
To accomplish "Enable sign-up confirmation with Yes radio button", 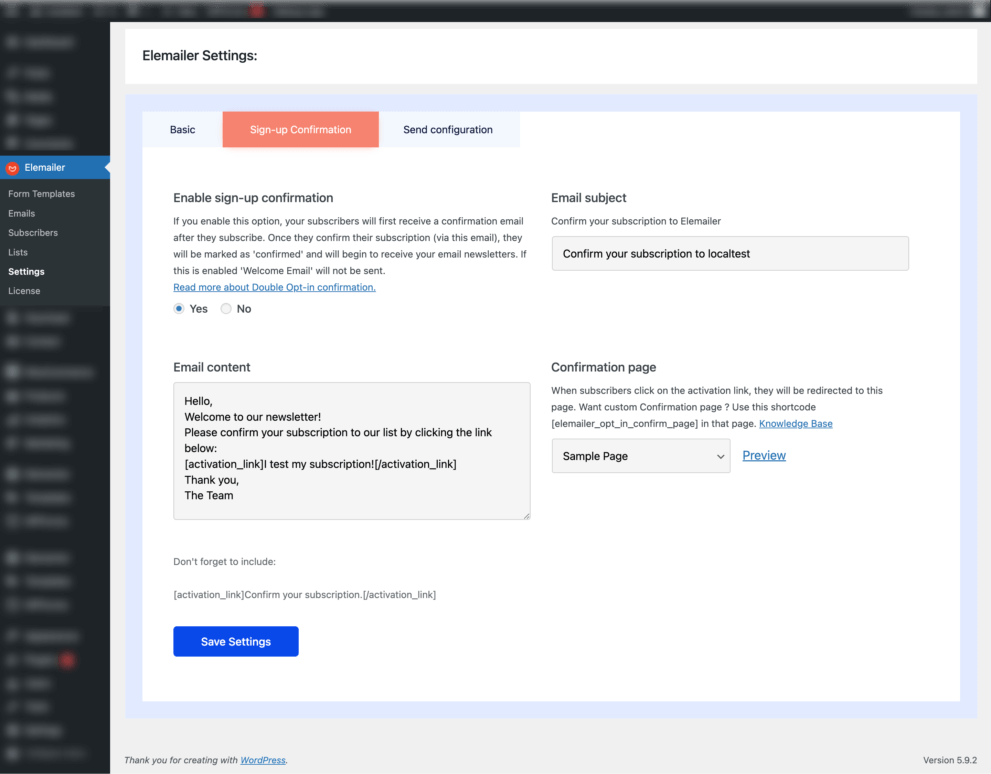I will click(x=177, y=309).
